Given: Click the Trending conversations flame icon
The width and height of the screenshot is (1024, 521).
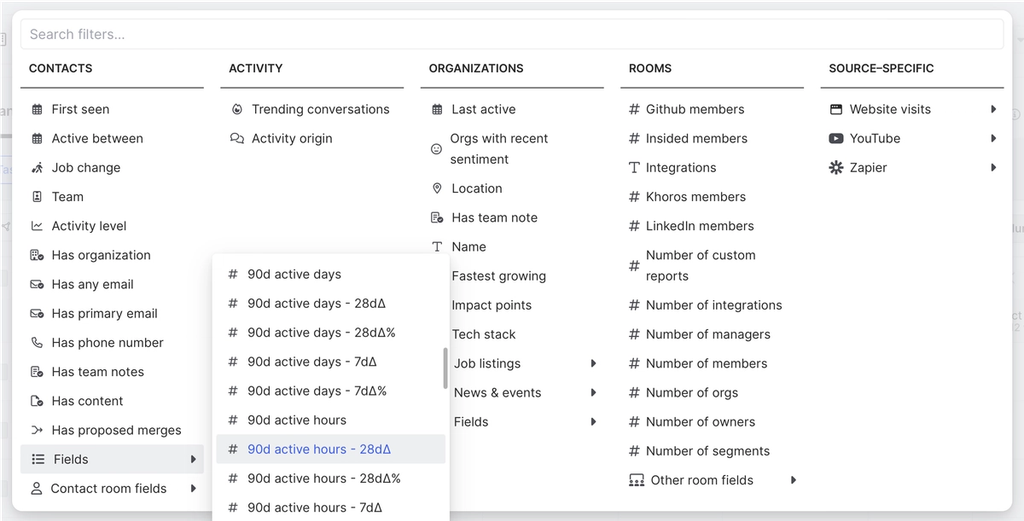Looking at the screenshot, I should pos(237,109).
